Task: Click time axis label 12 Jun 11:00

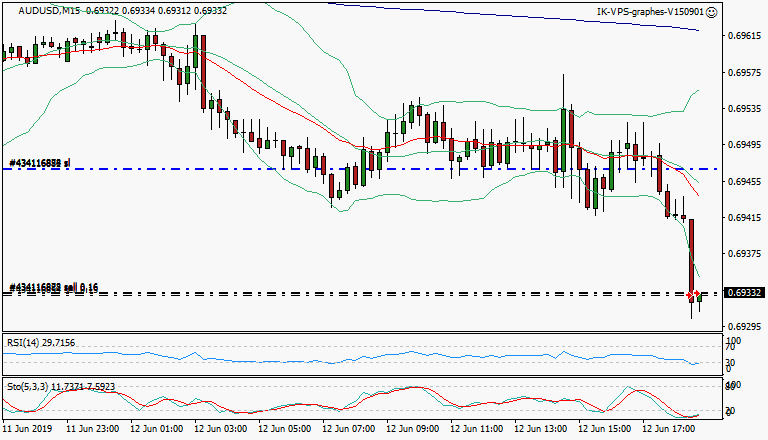Action: coord(476,429)
